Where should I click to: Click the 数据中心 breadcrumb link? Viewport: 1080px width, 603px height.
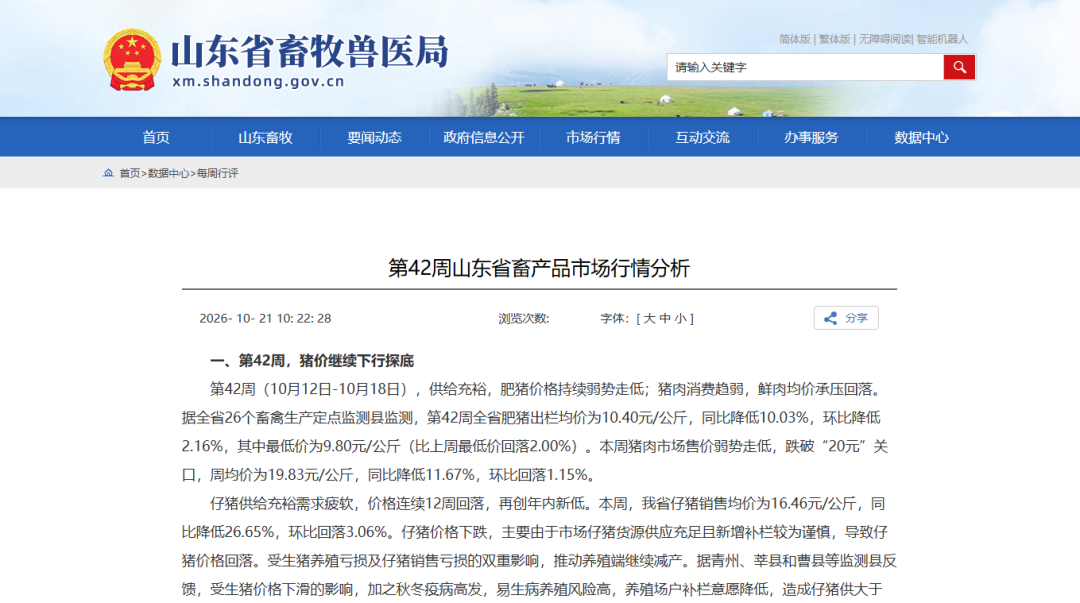[x=168, y=174]
